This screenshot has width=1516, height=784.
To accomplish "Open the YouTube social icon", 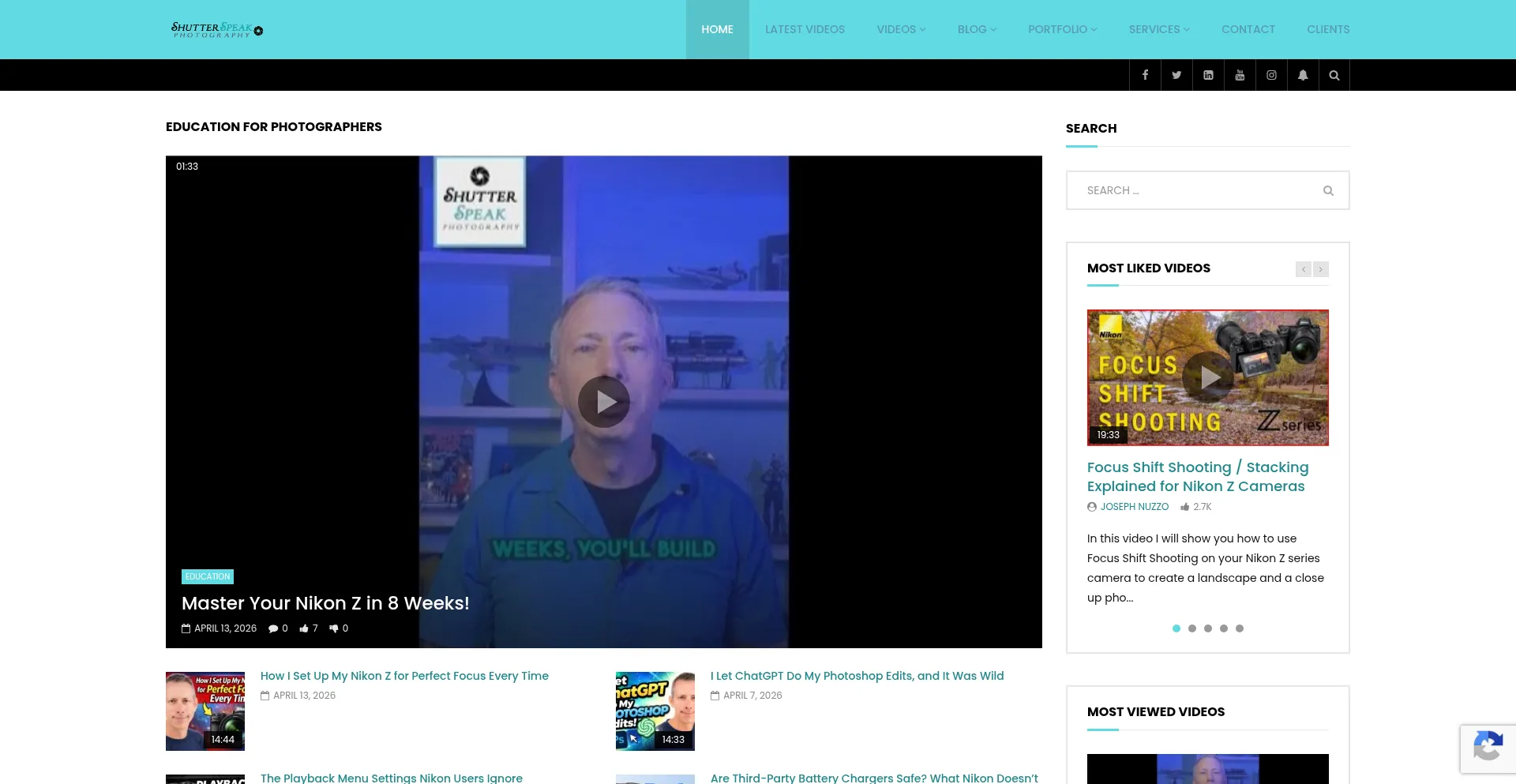I will [1240, 75].
